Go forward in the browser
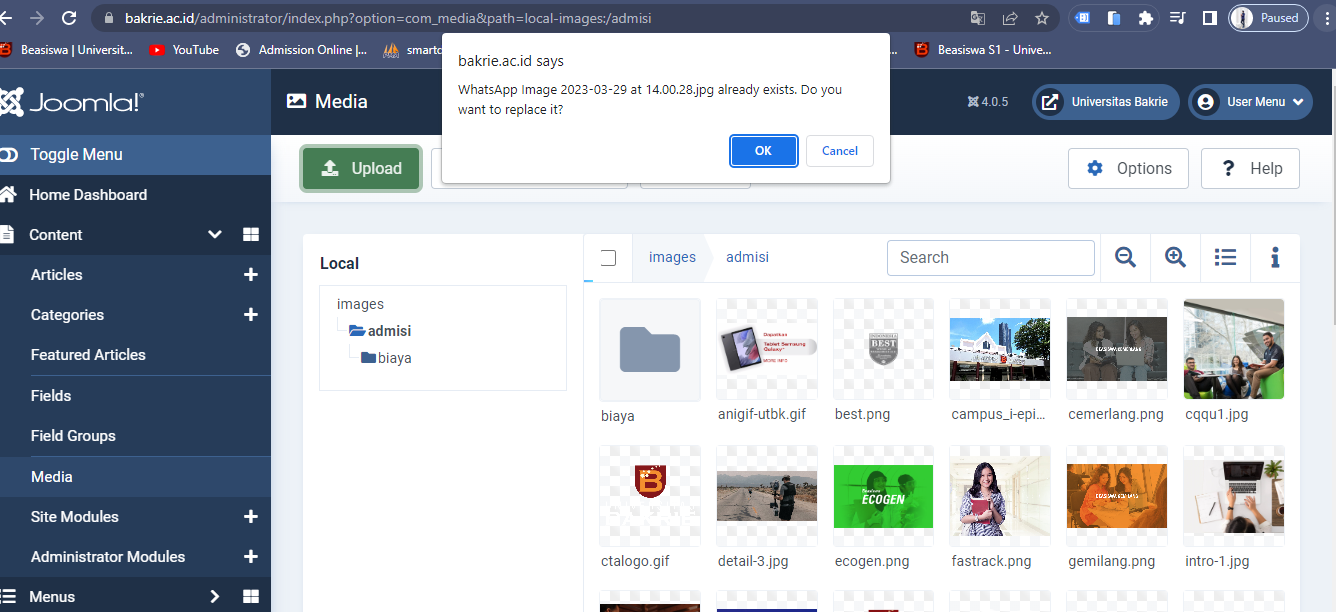Viewport: 1336px width, 612px height. click(x=37, y=18)
